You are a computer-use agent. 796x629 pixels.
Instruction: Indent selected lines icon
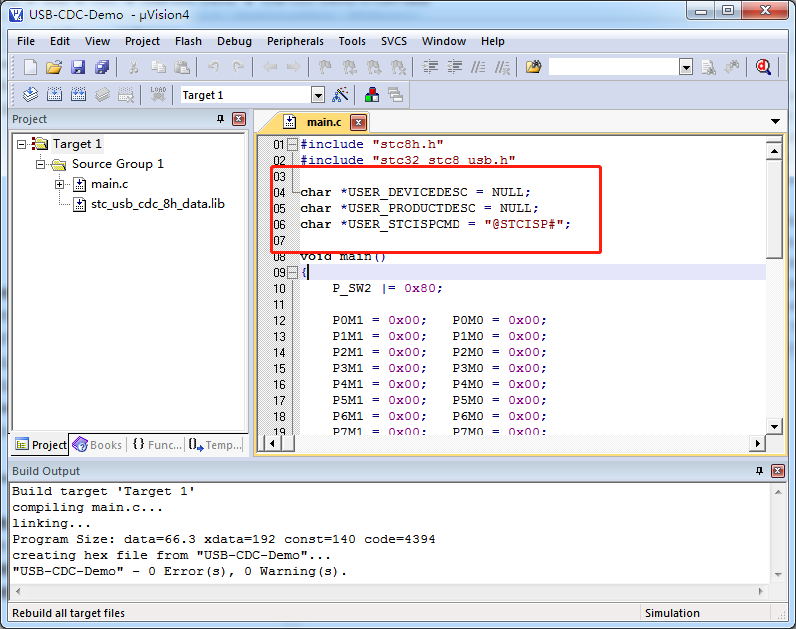click(430, 67)
